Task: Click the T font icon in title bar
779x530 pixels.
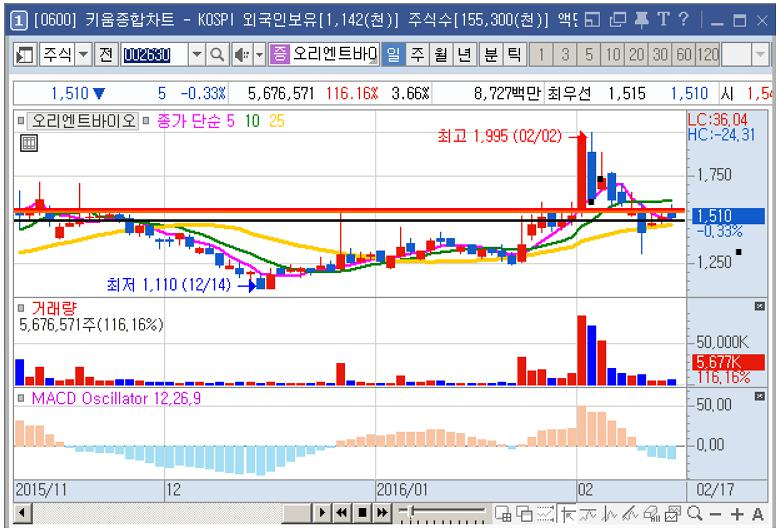Action: click(x=663, y=19)
